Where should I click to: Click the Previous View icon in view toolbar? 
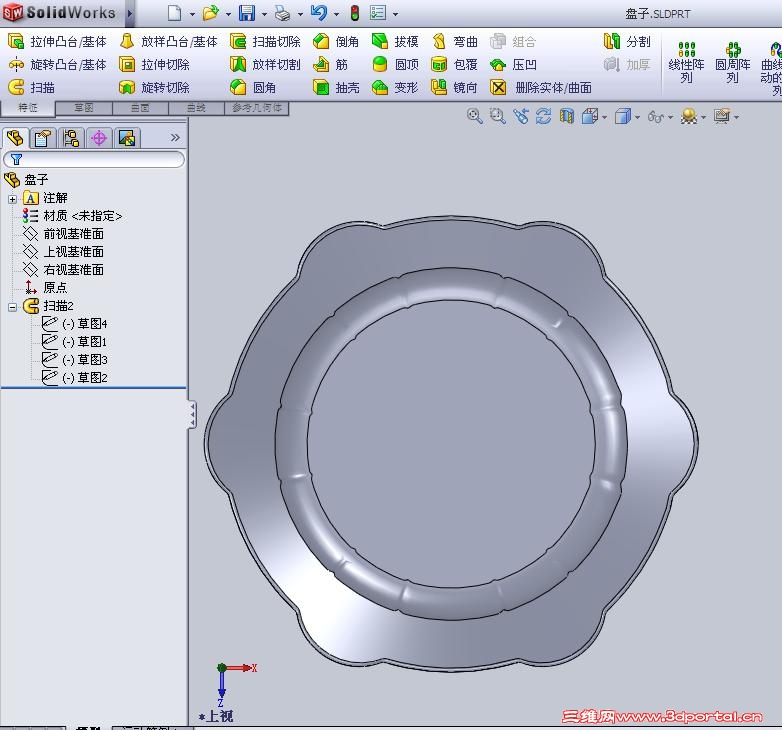coord(520,116)
